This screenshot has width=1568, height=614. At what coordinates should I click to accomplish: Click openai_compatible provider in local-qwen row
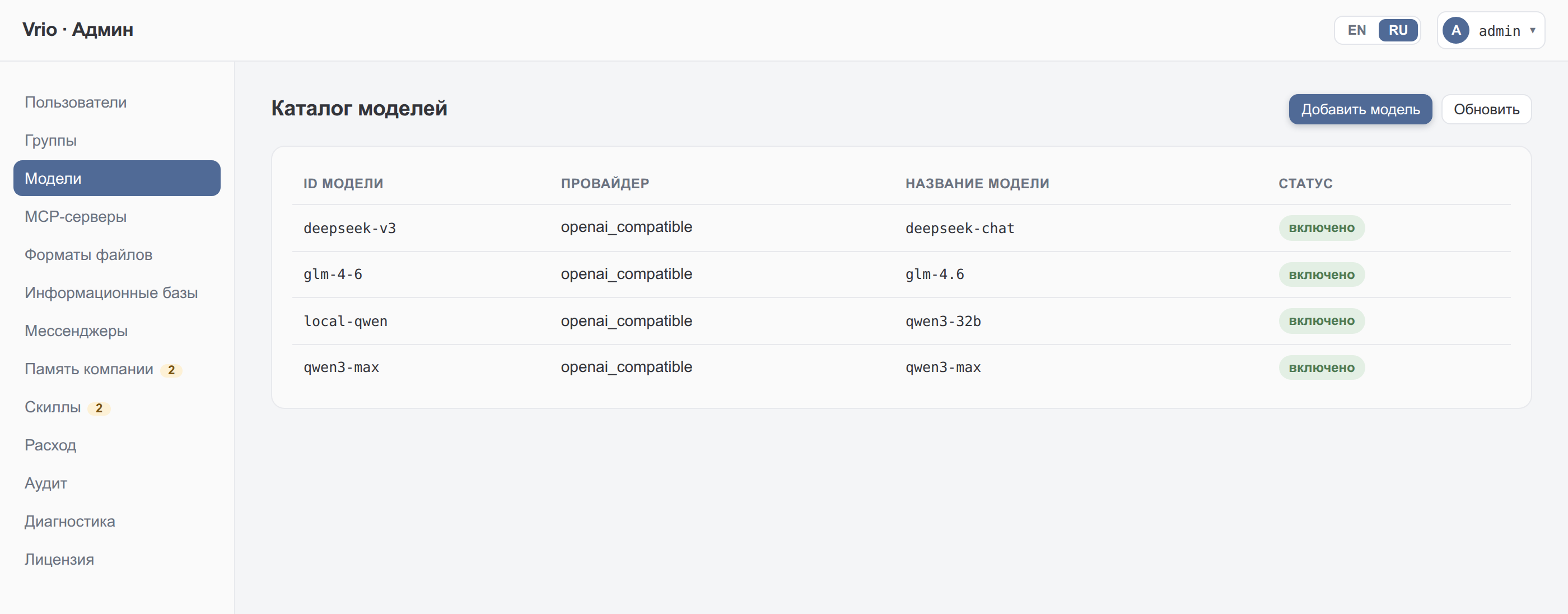coord(626,320)
